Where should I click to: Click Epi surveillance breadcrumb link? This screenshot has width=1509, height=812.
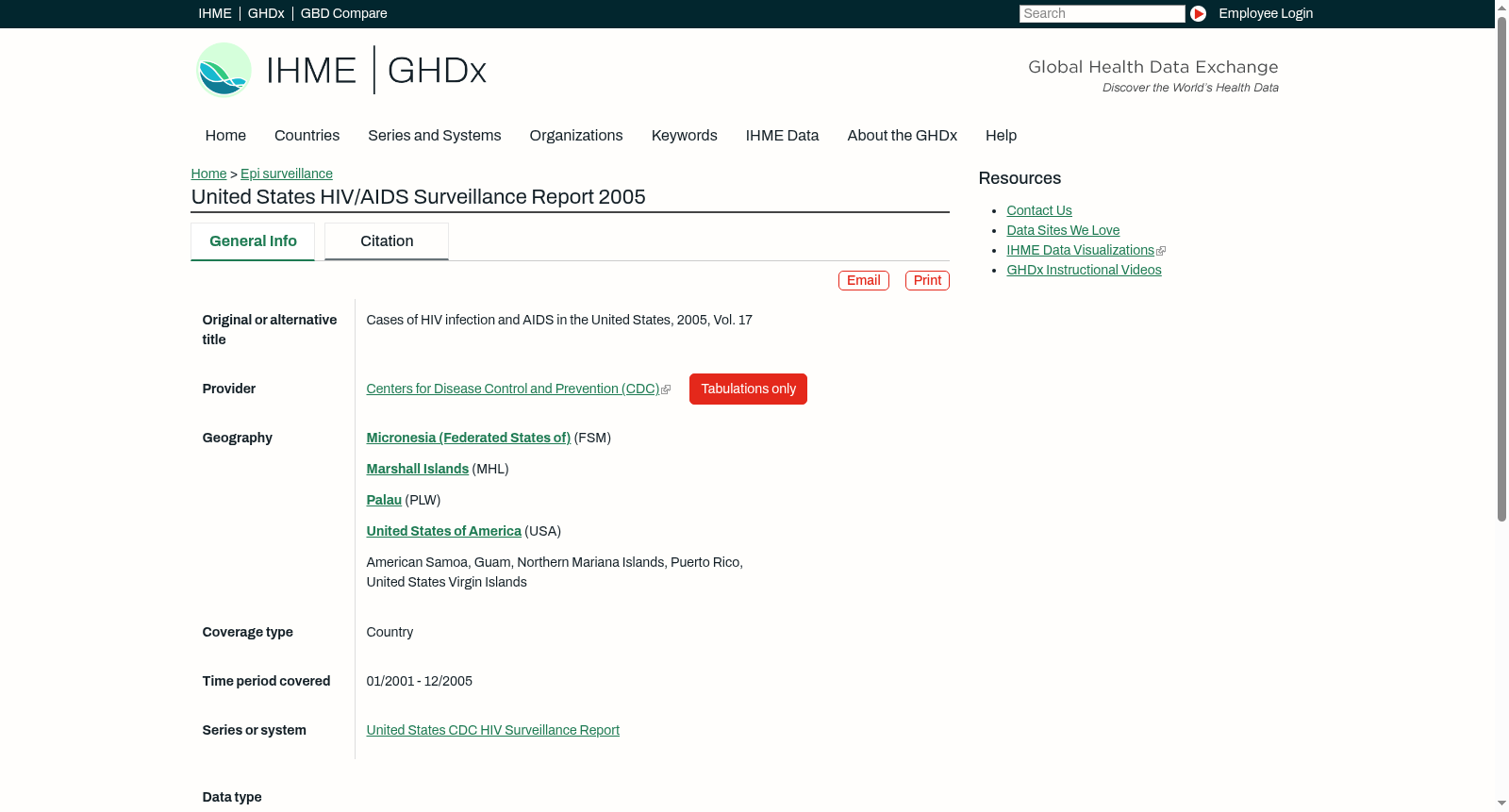point(287,174)
